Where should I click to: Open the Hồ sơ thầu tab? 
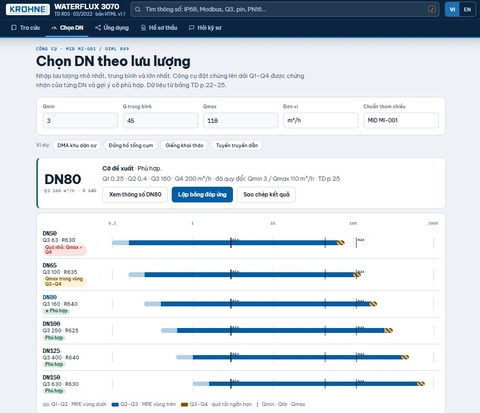pos(159,28)
